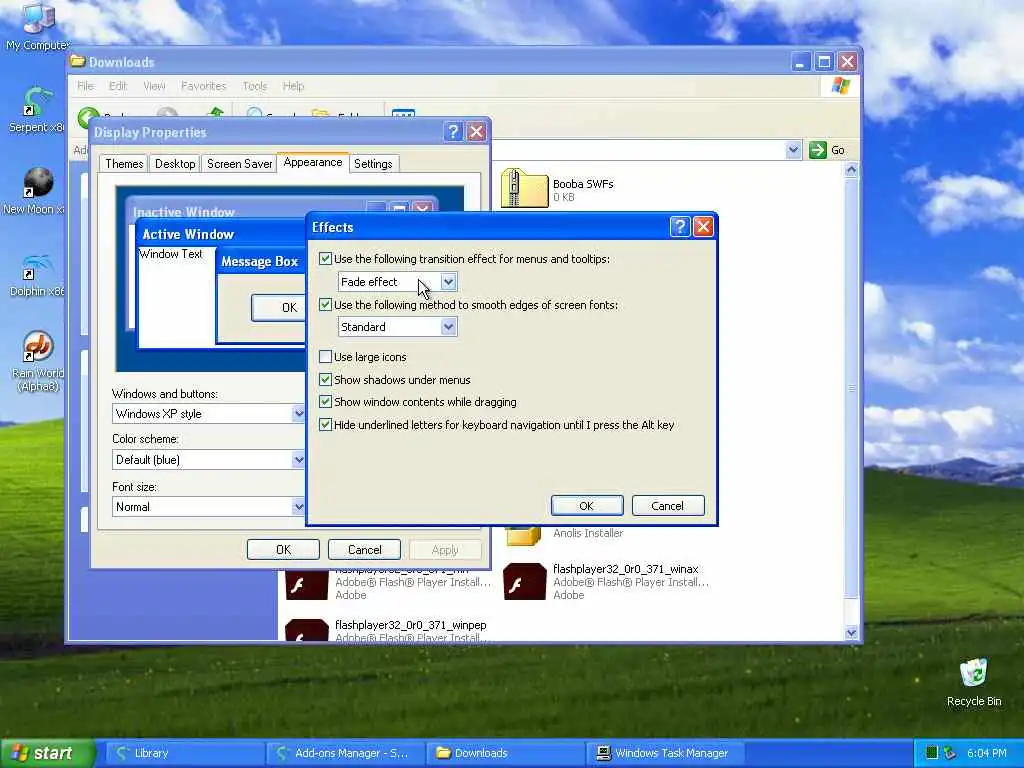Toggle transition effect for menus and tooltips
Viewport: 1024px width, 768px height.
(x=325, y=259)
